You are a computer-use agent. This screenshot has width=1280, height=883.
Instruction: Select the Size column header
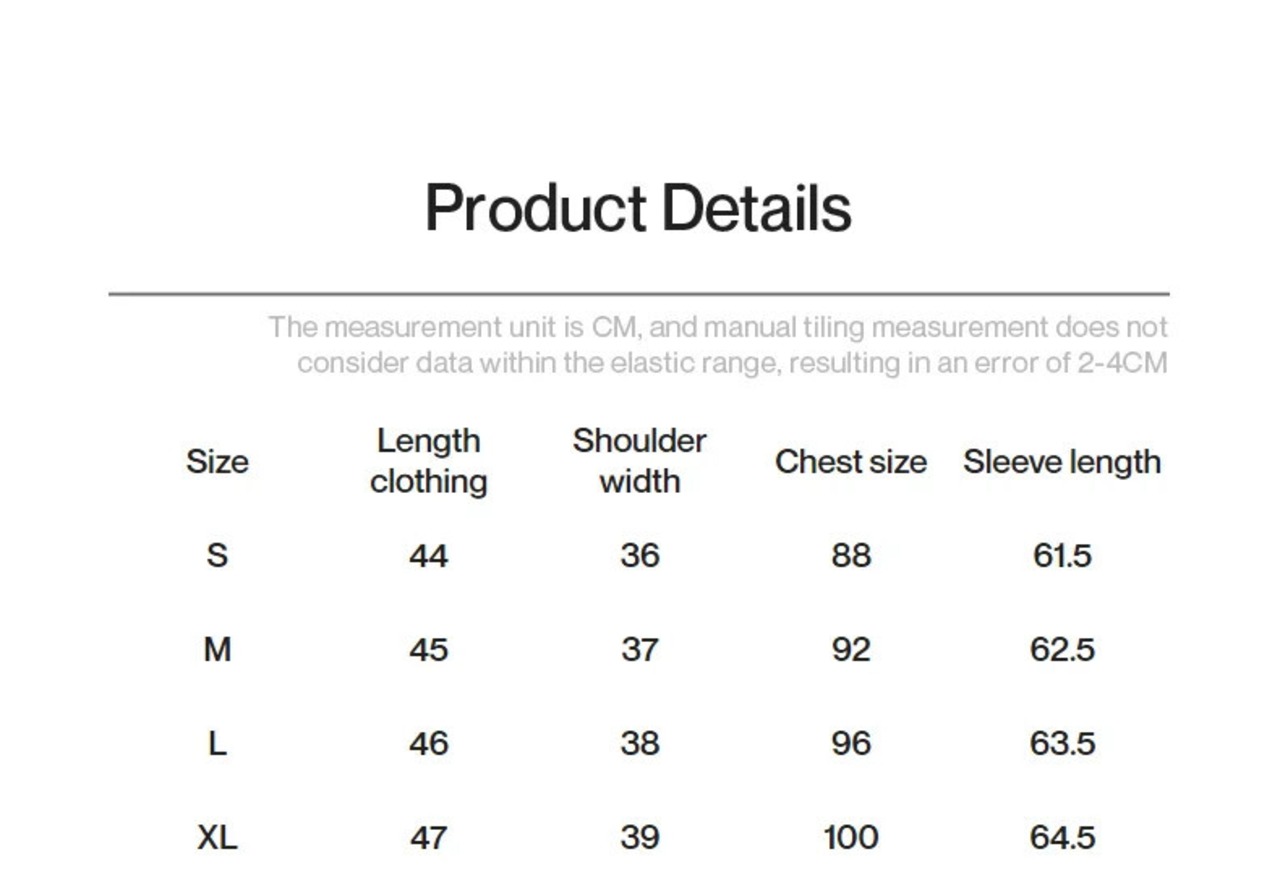(217, 462)
